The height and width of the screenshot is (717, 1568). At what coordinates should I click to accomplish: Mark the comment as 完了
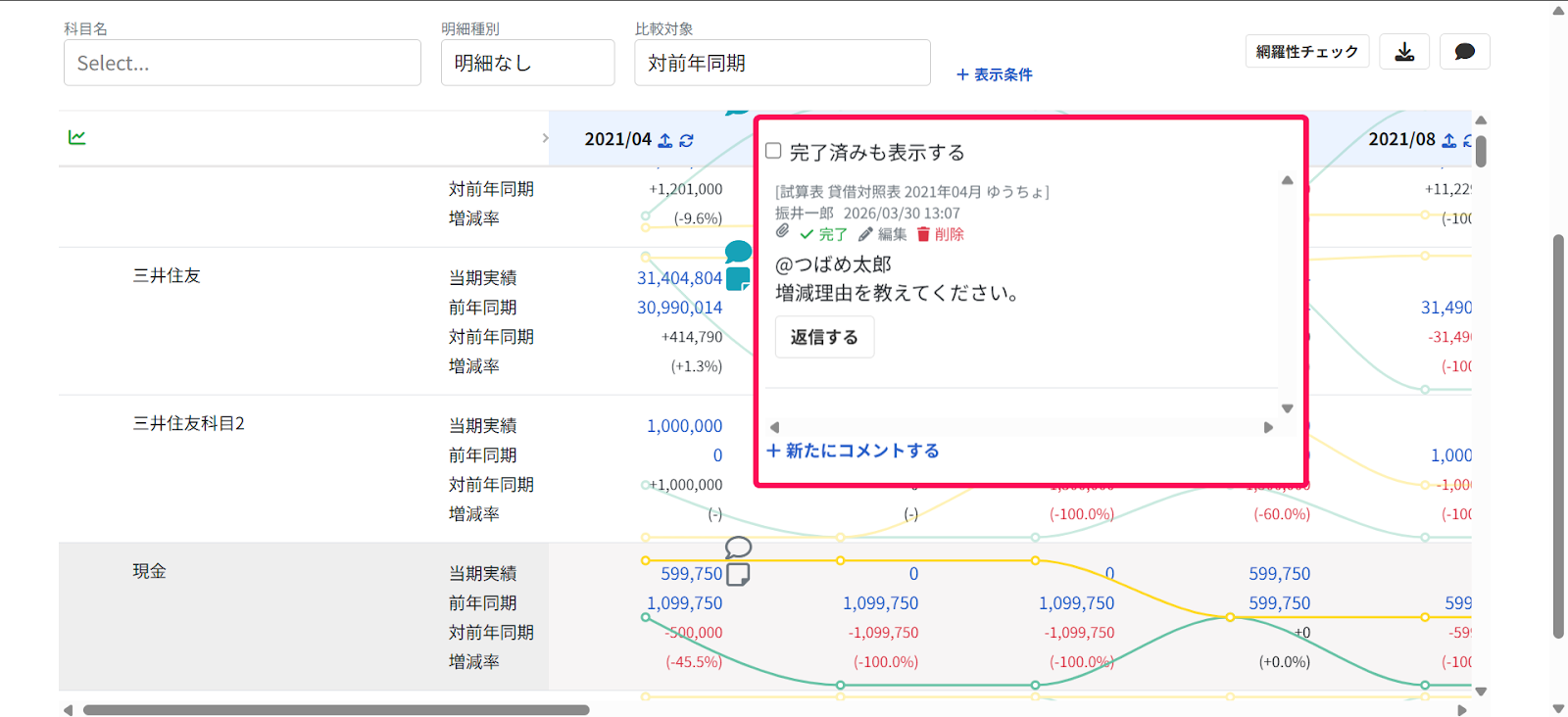[823, 234]
